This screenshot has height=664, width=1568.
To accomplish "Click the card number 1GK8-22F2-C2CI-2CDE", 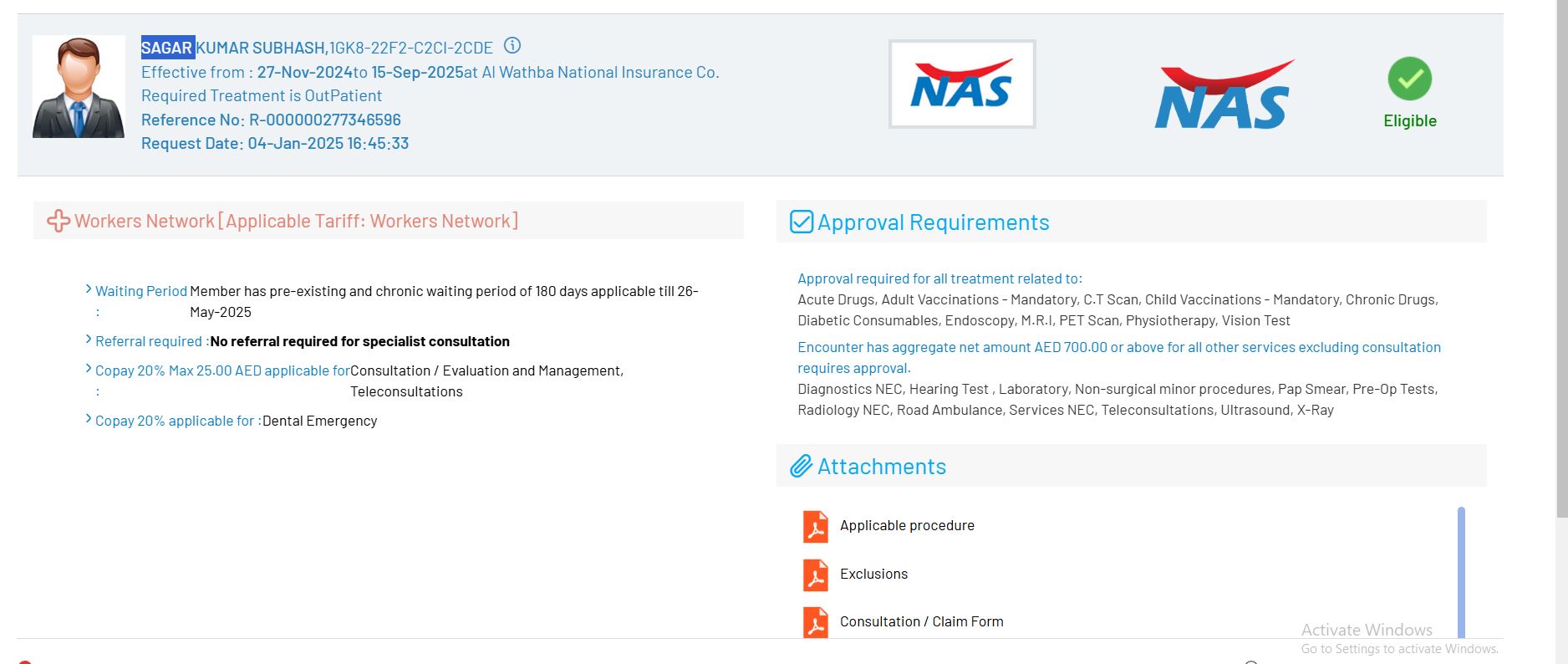I will (x=411, y=48).
